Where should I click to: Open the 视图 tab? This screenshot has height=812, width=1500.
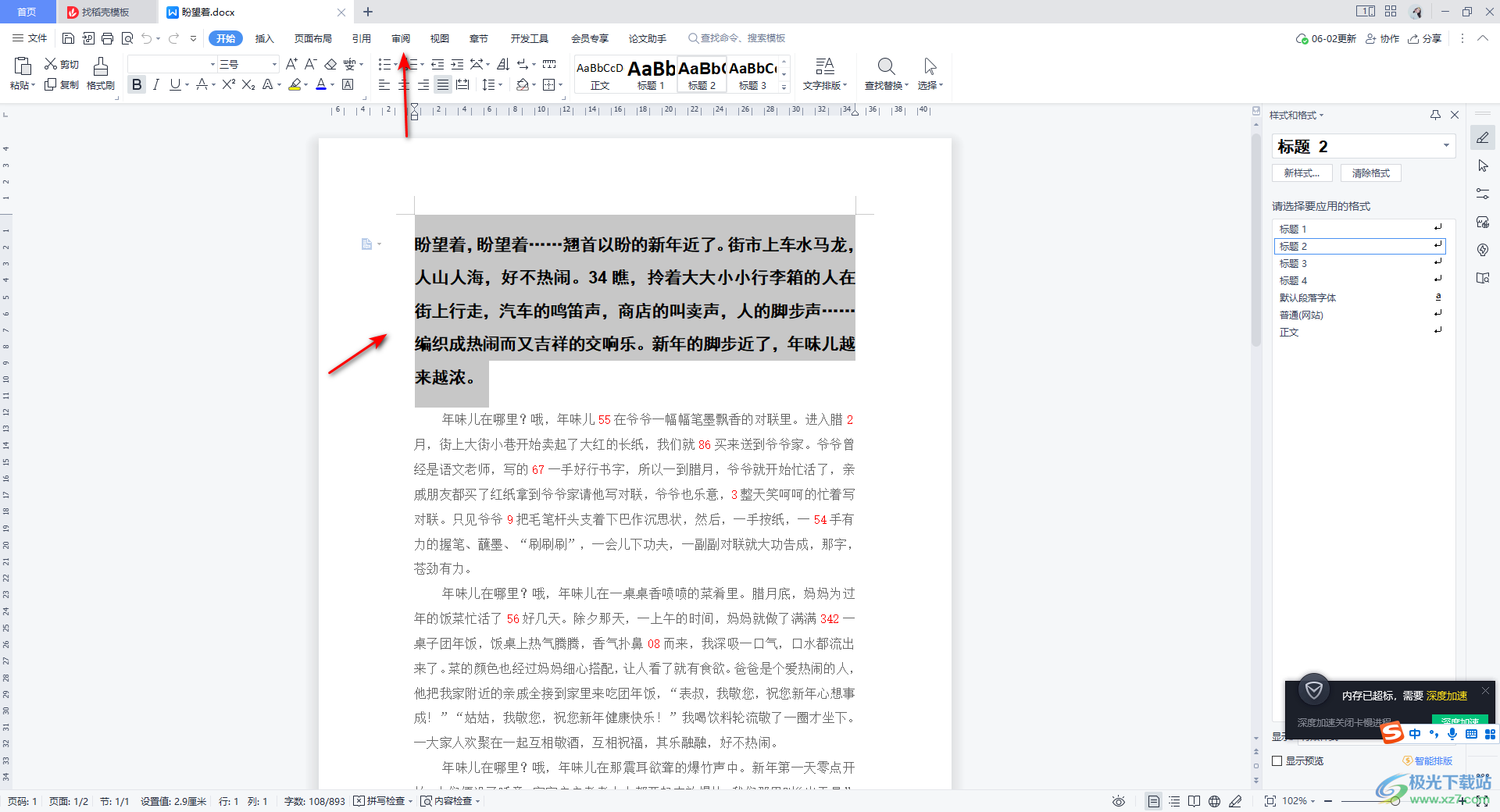tap(440, 38)
